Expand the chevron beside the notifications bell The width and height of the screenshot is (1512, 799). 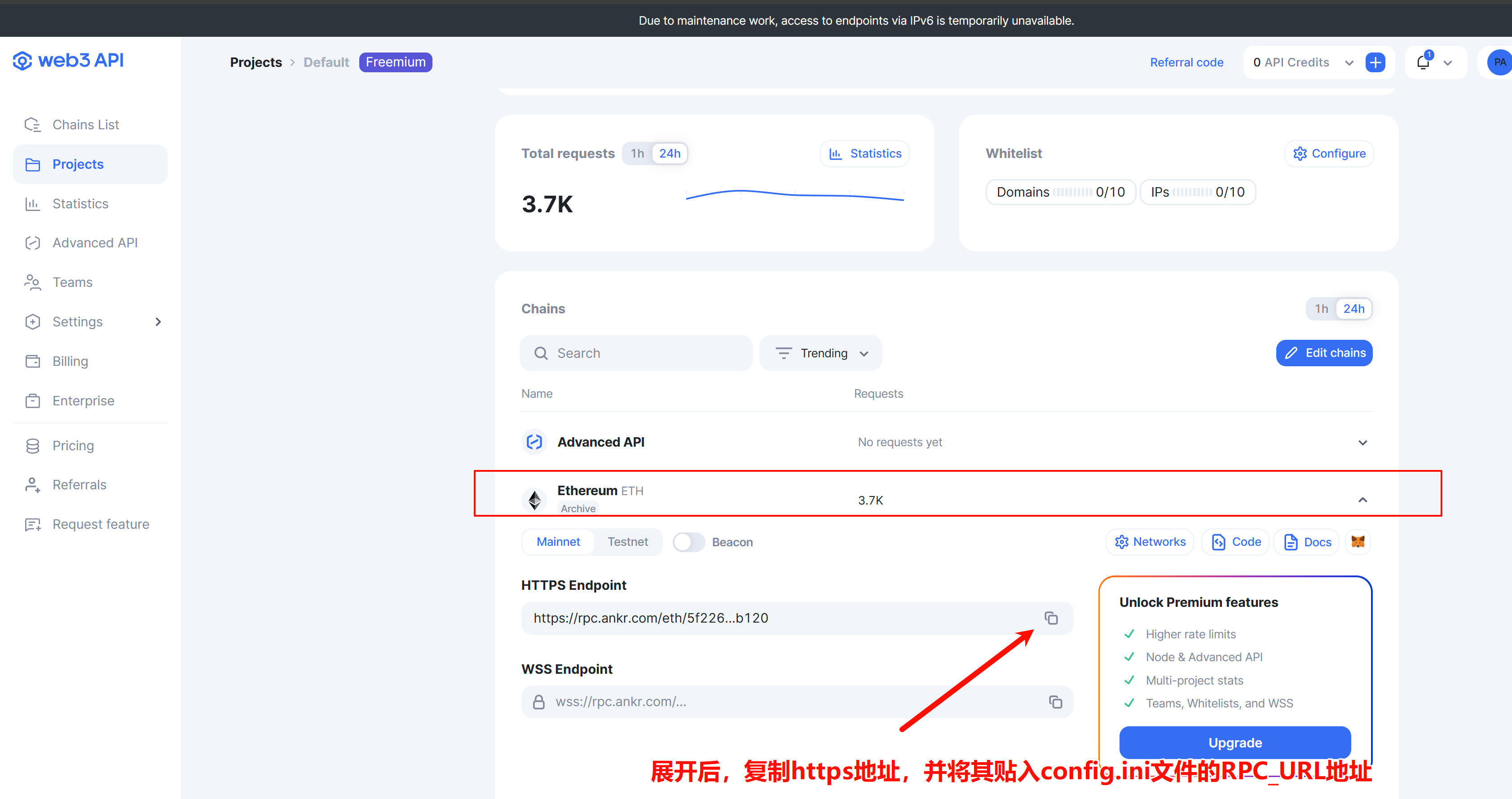pos(1448,63)
